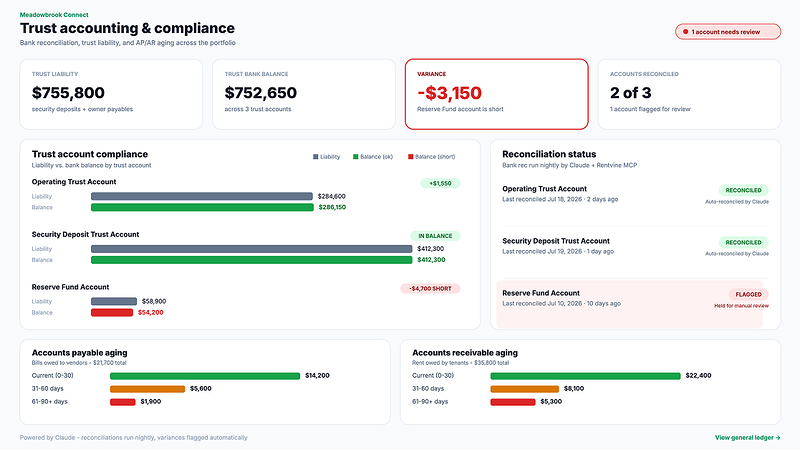
Task: Select Security Deposit Trust Account reconciliation row
Action: tap(635, 246)
